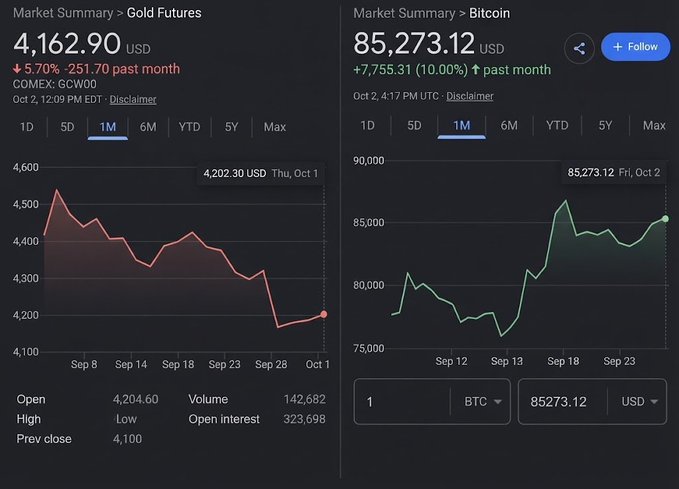Click the COMEX: GCW00 ticker text

tap(55, 84)
